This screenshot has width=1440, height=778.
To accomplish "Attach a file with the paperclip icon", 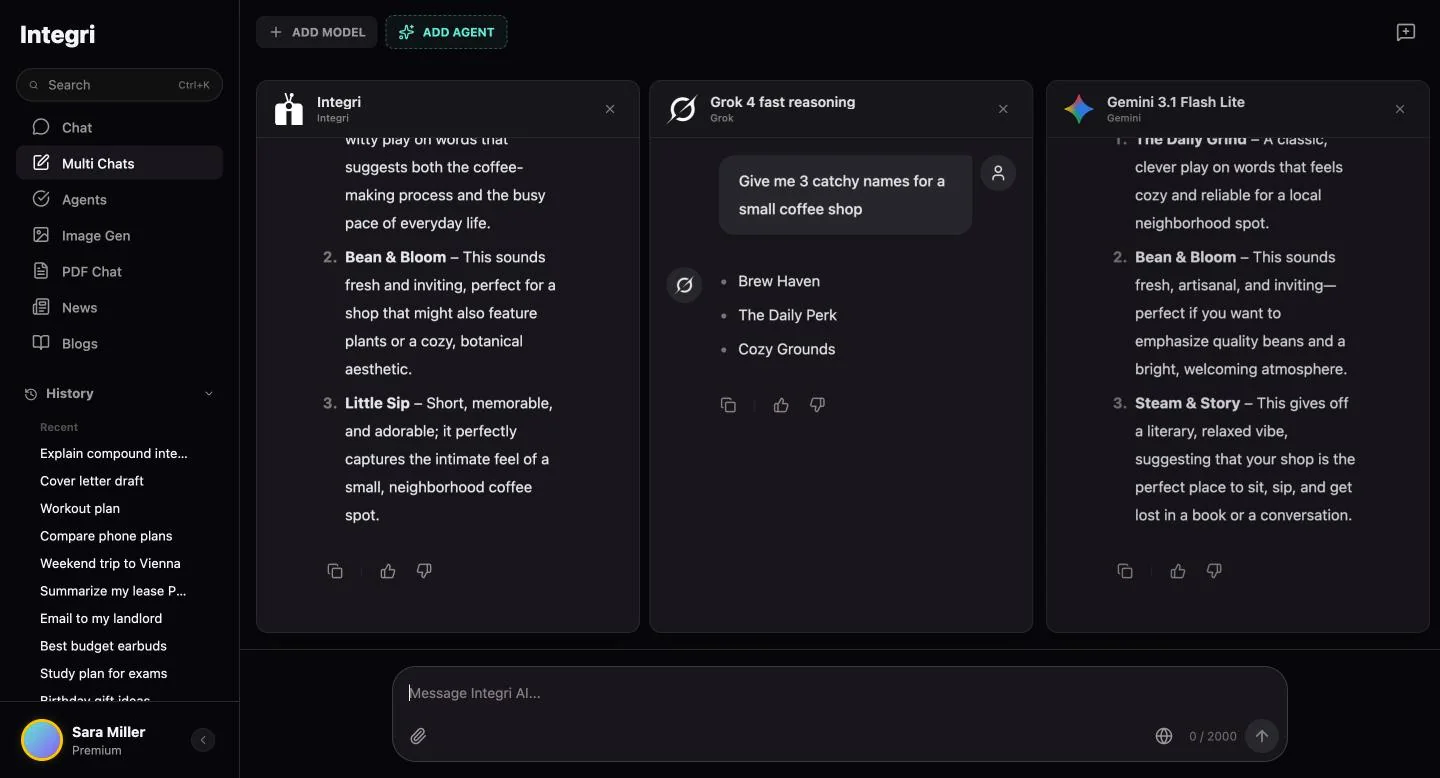I will tap(418, 736).
